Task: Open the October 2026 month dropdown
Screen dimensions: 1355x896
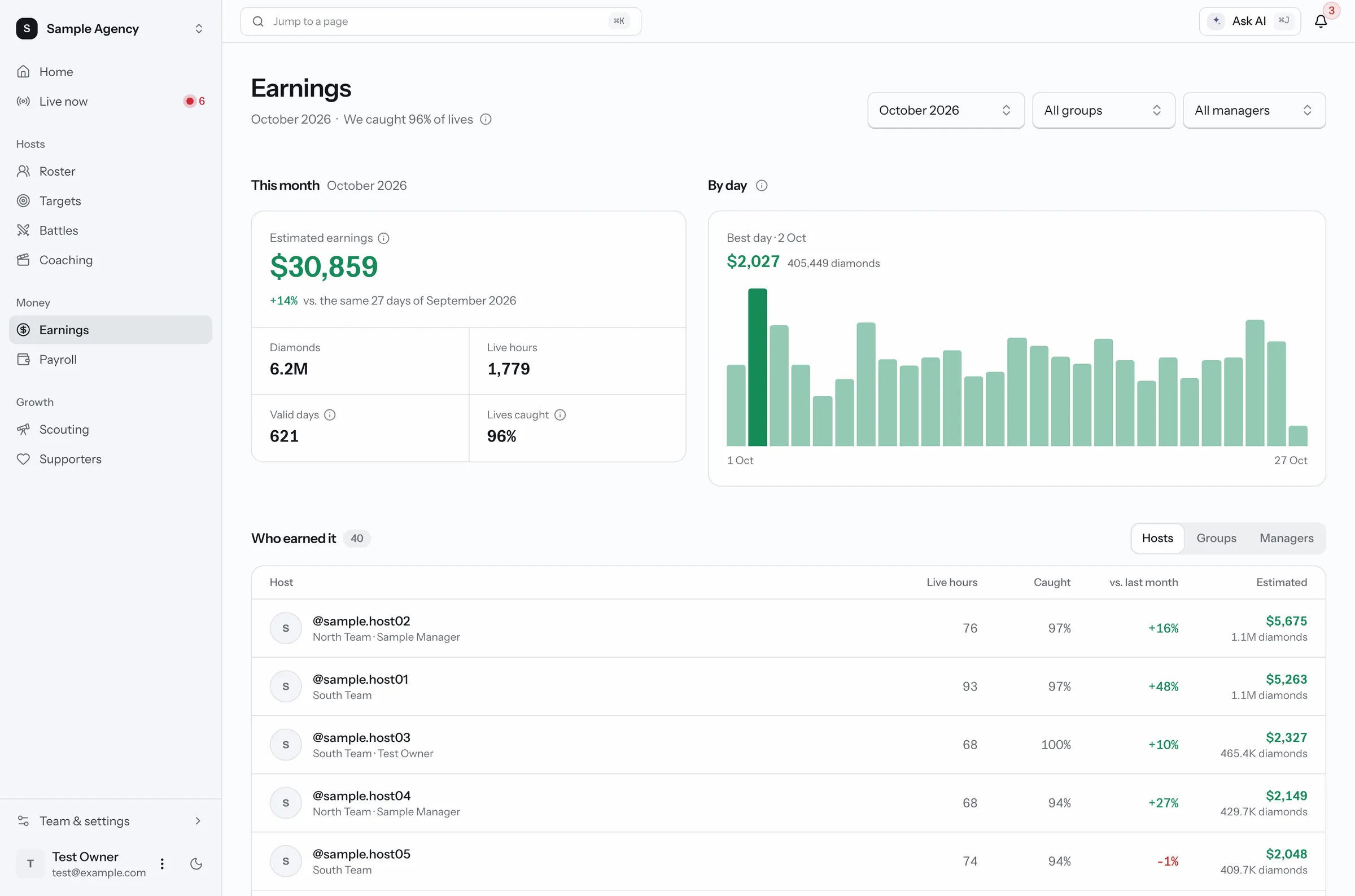Action: [x=946, y=110]
